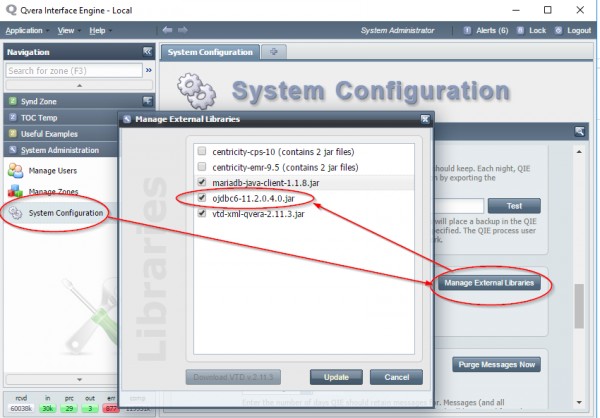Collapse the Navigation panel

pos(147,51)
